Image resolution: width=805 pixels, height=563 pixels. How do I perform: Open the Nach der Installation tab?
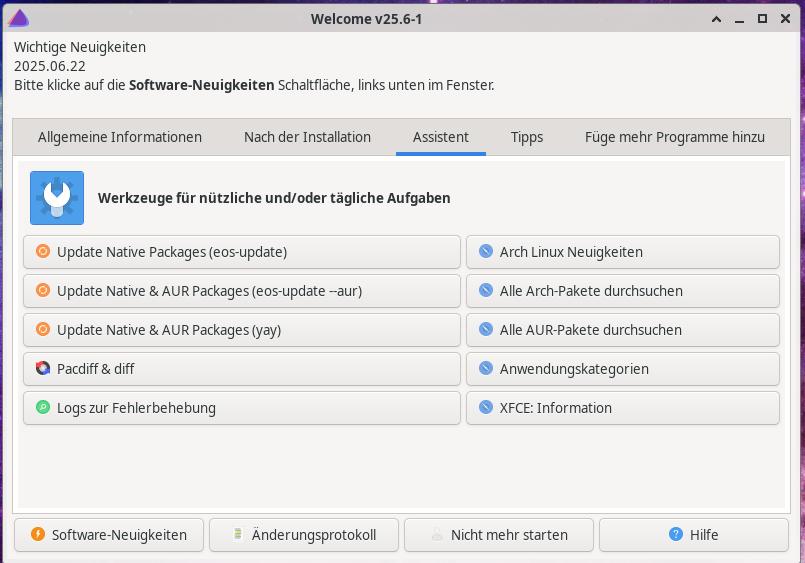(307, 137)
